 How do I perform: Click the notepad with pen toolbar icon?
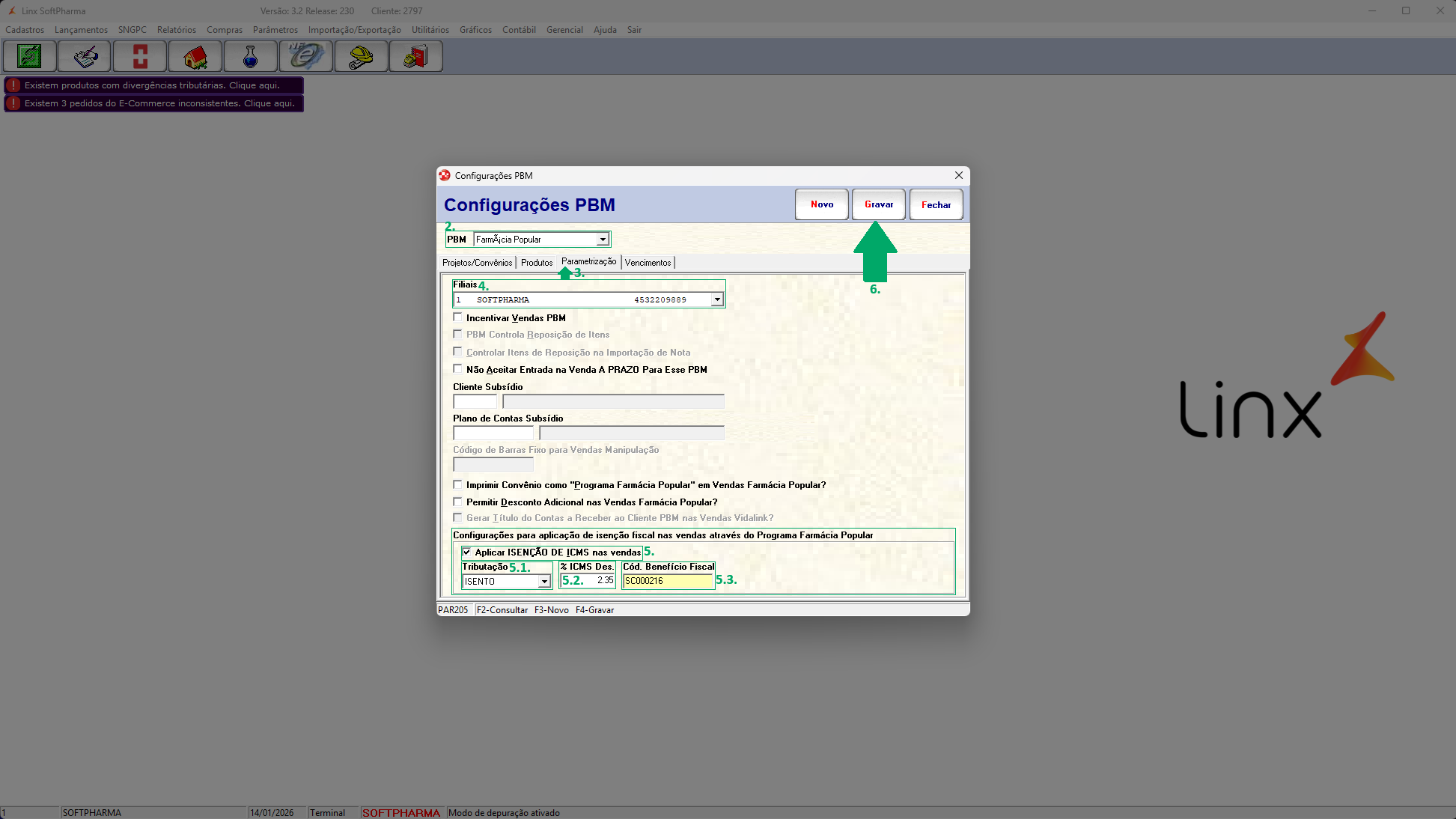(85, 57)
